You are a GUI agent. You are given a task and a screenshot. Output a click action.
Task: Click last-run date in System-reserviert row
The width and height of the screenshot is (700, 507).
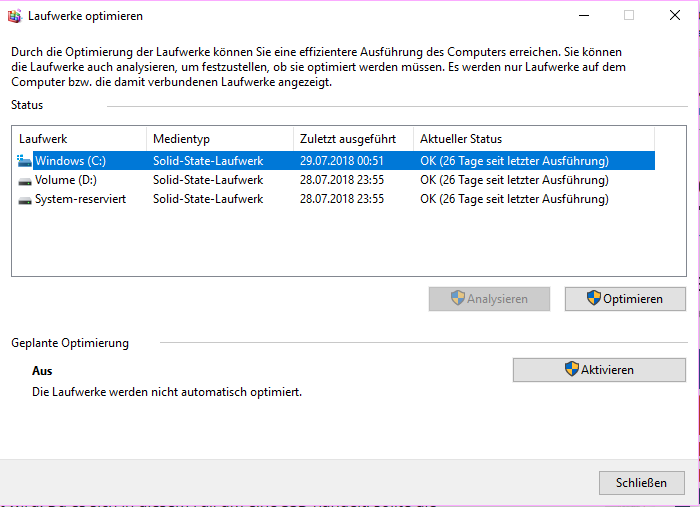coord(342,199)
